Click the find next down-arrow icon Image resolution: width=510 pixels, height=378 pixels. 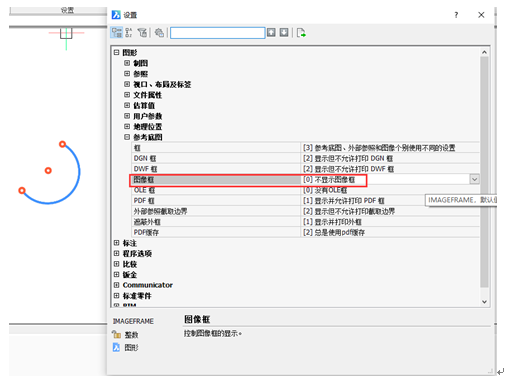click(284, 32)
